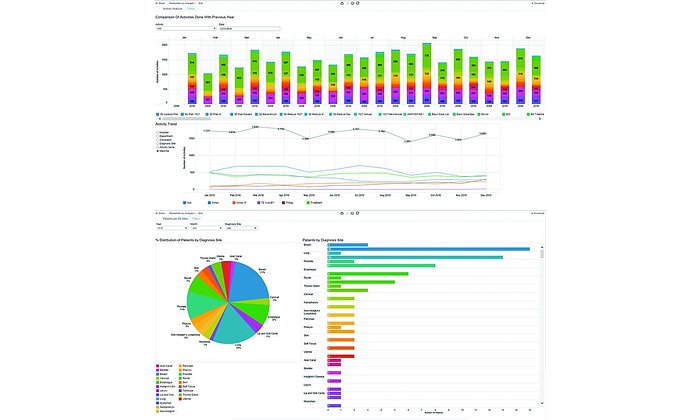The height and width of the screenshot is (420, 700).
Task: Open the Activity Analysis tab
Action: (x=172, y=8)
